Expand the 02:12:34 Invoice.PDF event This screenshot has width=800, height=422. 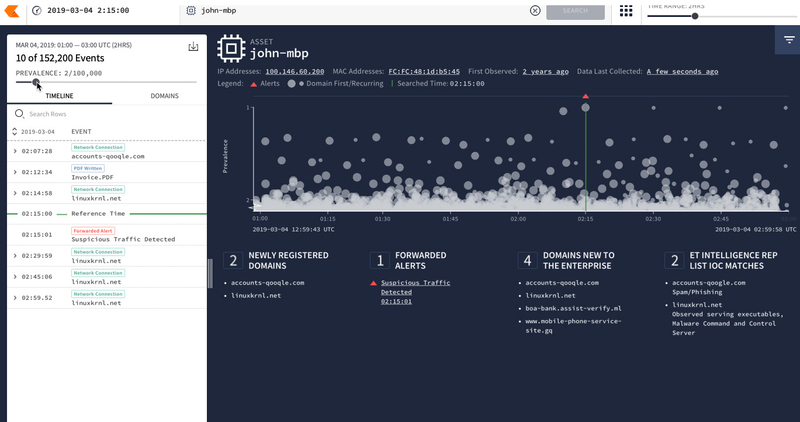tap(15, 172)
